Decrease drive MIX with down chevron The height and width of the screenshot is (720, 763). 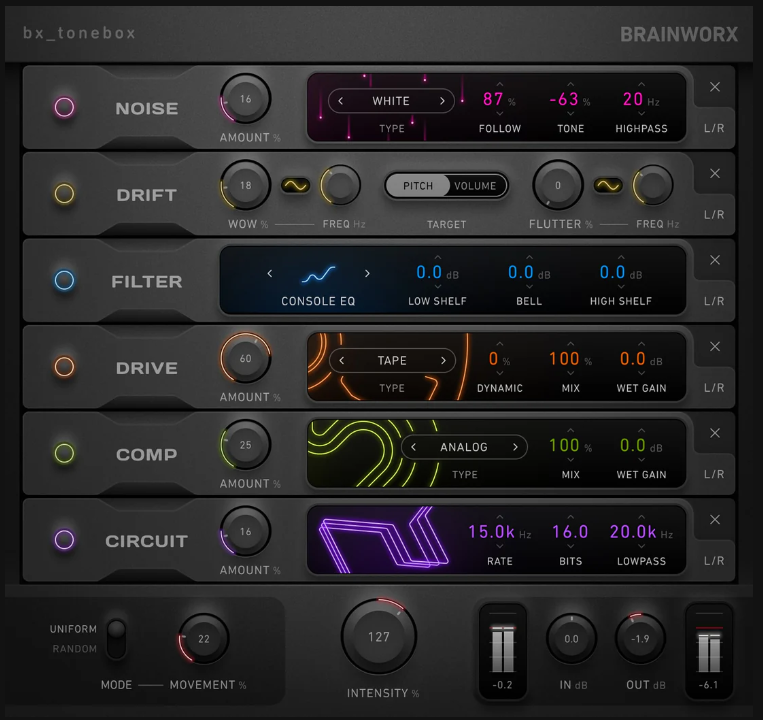click(x=571, y=373)
